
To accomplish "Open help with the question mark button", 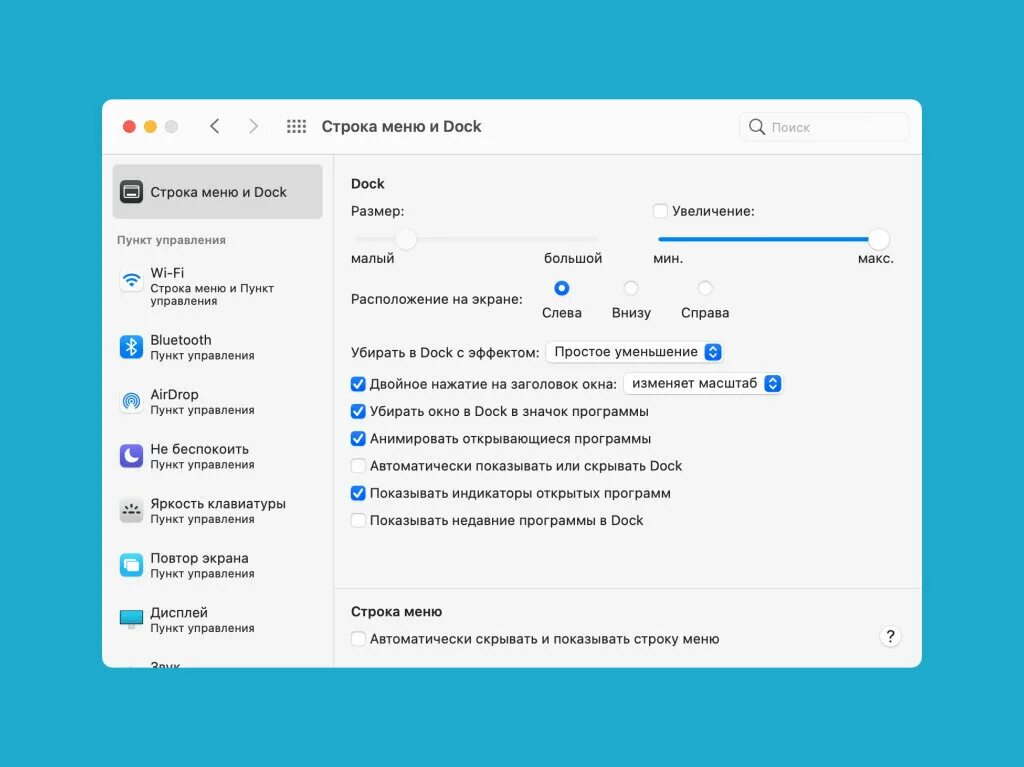I will coord(890,636).
